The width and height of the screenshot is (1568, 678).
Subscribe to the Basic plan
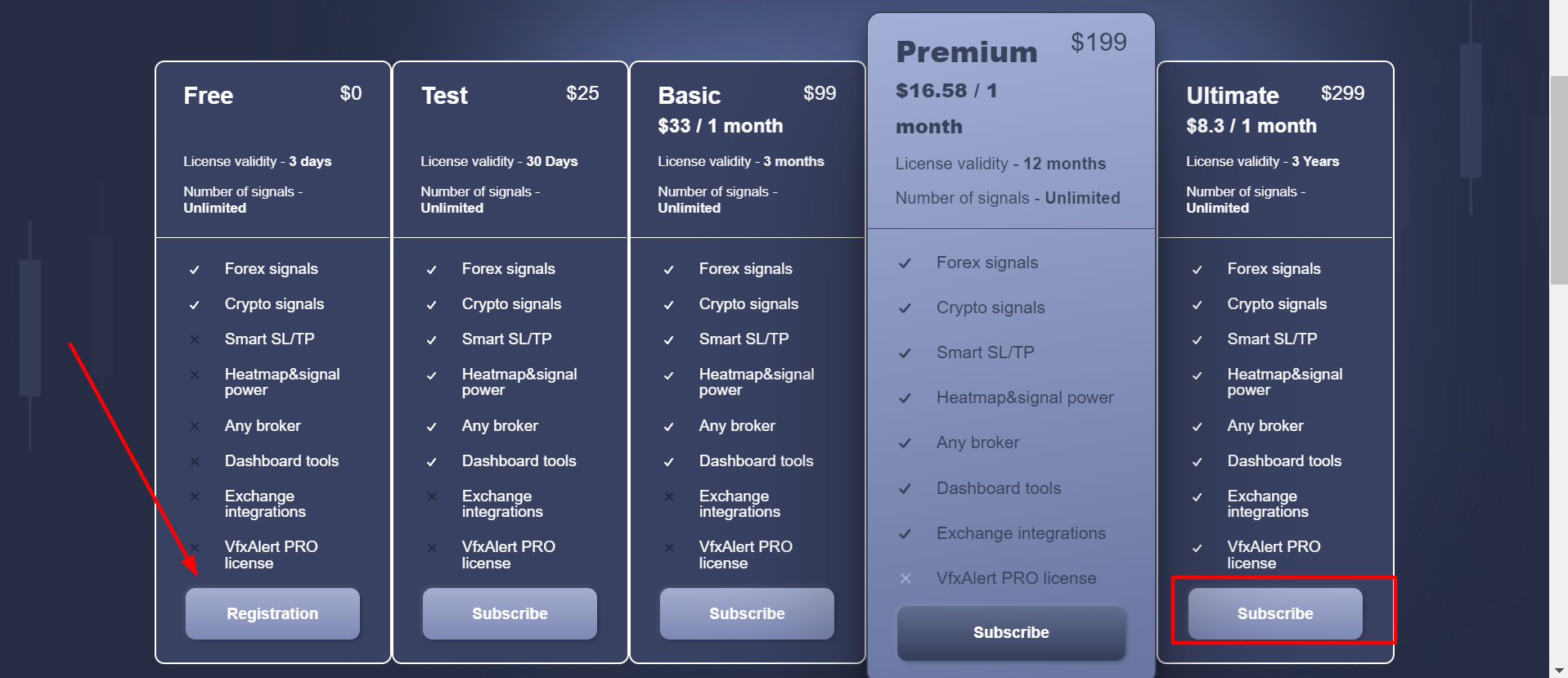pyautogui.click(x=747, y=613)
